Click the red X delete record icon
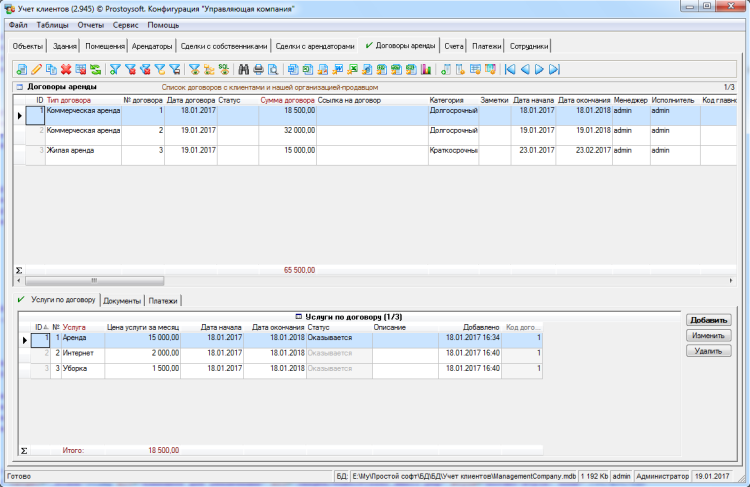Image resolution: width=750 pixels, height=487 pixels. pos(66,69)
